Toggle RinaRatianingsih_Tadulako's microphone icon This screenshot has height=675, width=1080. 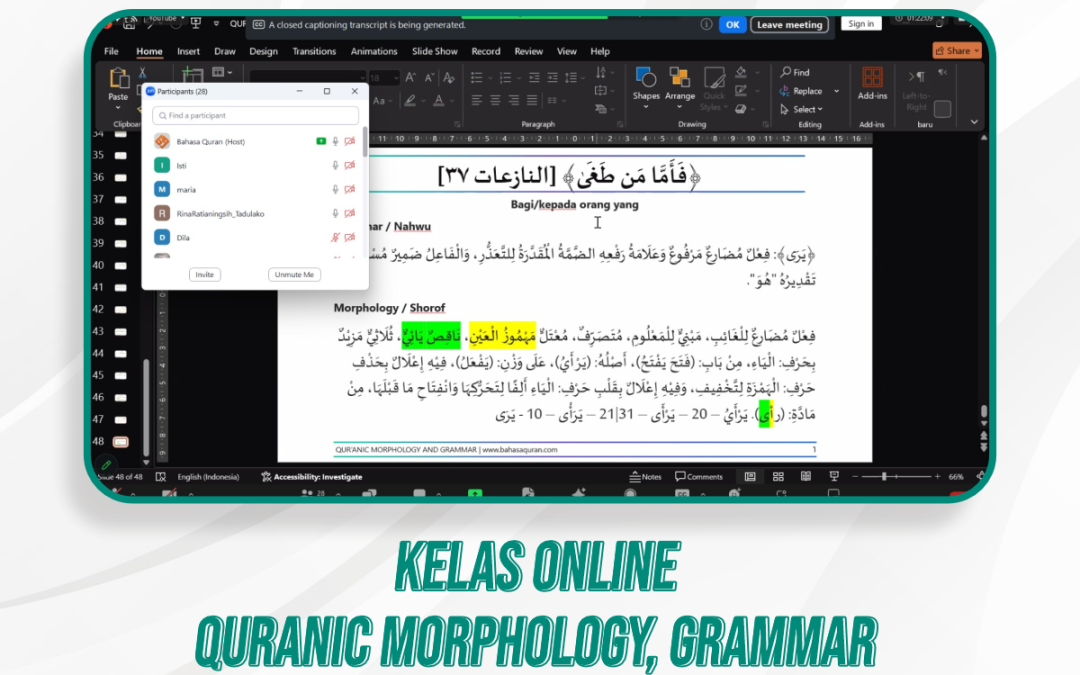335,214
